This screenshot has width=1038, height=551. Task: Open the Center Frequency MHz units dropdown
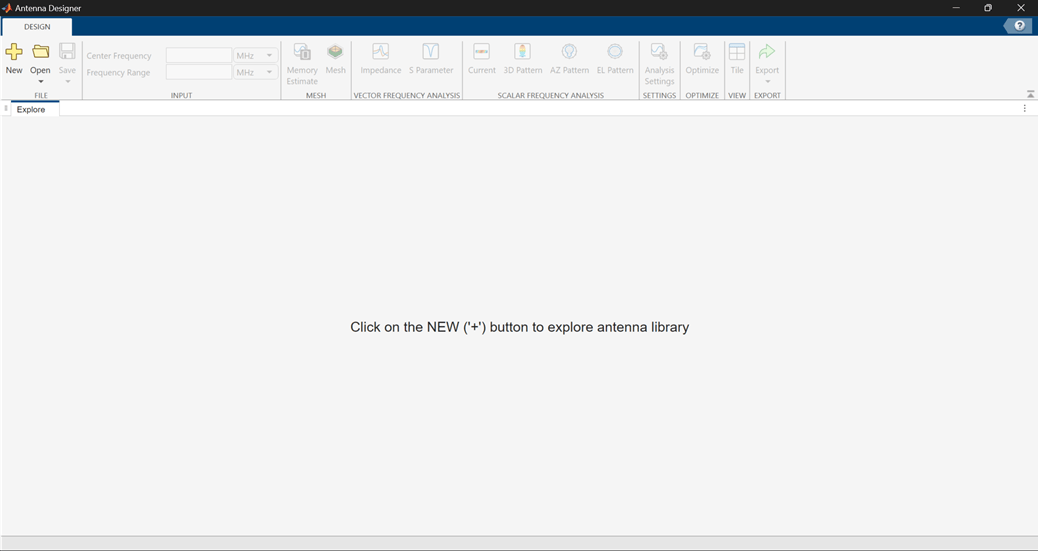tap(256, 56)
